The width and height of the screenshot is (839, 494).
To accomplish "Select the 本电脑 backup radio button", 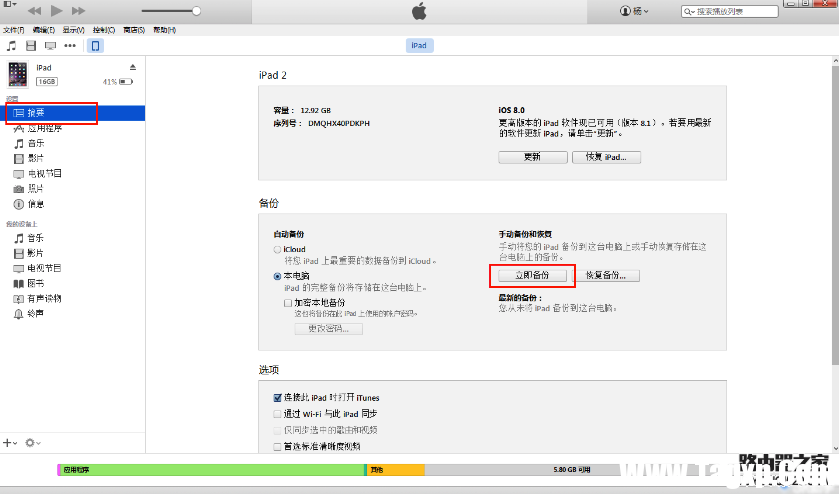I will [277, 276].
